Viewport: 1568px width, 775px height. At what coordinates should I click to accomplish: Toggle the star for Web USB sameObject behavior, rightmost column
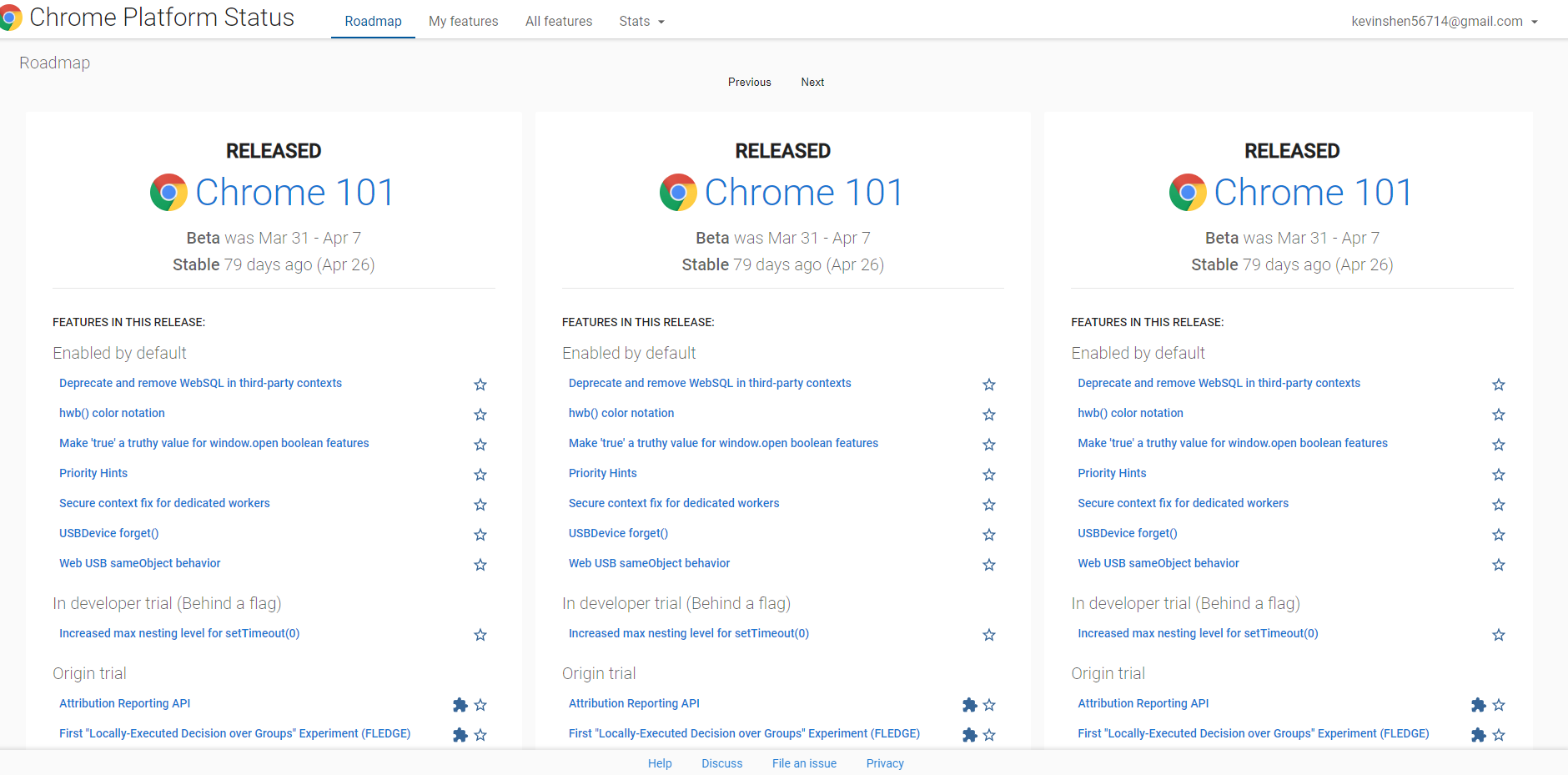coord(1499,565)
